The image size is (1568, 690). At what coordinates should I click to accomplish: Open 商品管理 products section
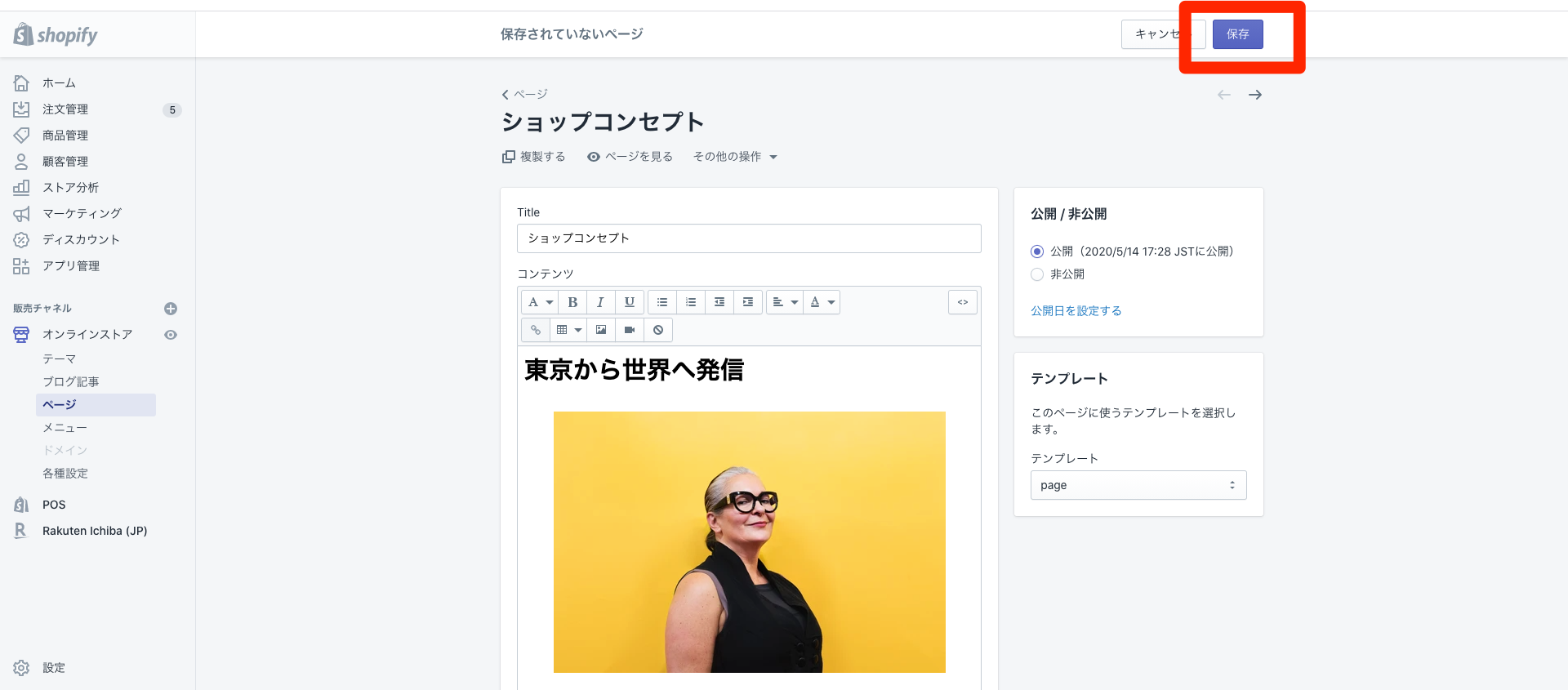pyautogui.click(x=65, y=136)
